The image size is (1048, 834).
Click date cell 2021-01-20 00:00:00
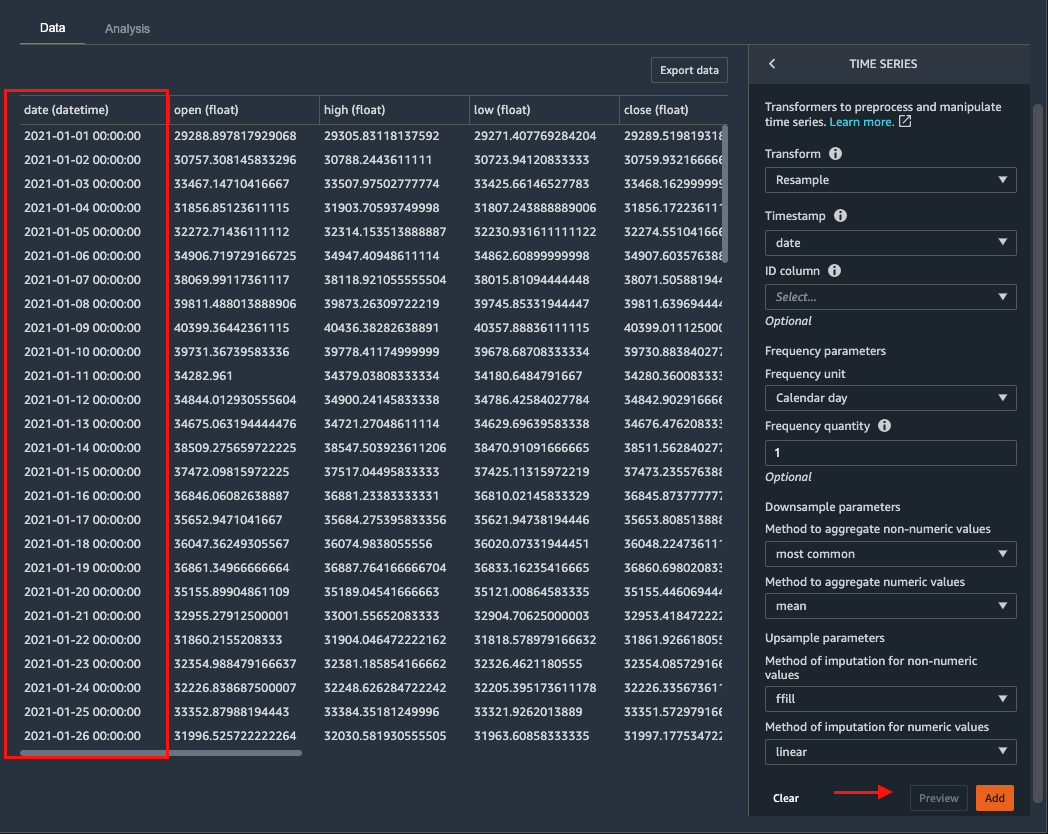click(82, 591)
